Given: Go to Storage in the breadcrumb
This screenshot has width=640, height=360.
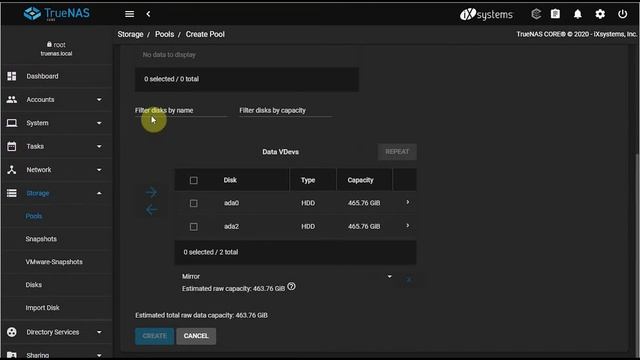Looking at the screenshot, I should pyautogui.click(x=130, y=34).
